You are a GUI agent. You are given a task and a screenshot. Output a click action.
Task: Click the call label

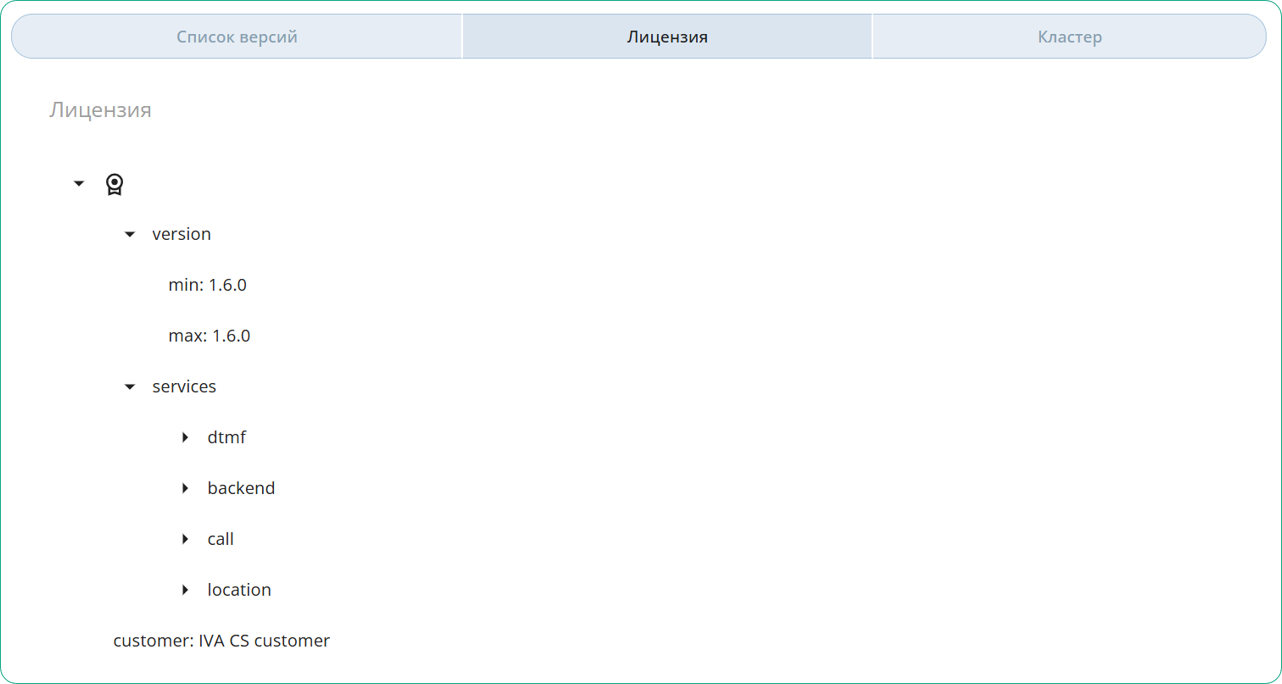pos(220,539)
